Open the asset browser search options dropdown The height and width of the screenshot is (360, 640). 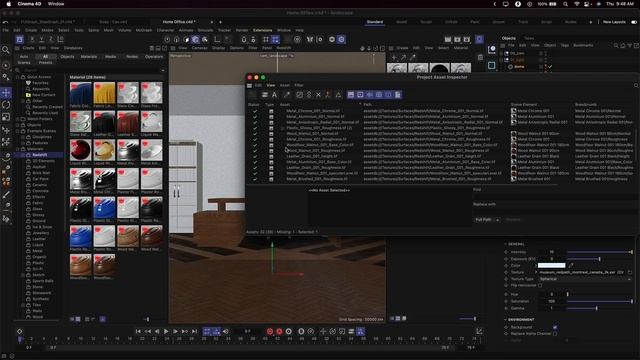[x=163, y=71]
